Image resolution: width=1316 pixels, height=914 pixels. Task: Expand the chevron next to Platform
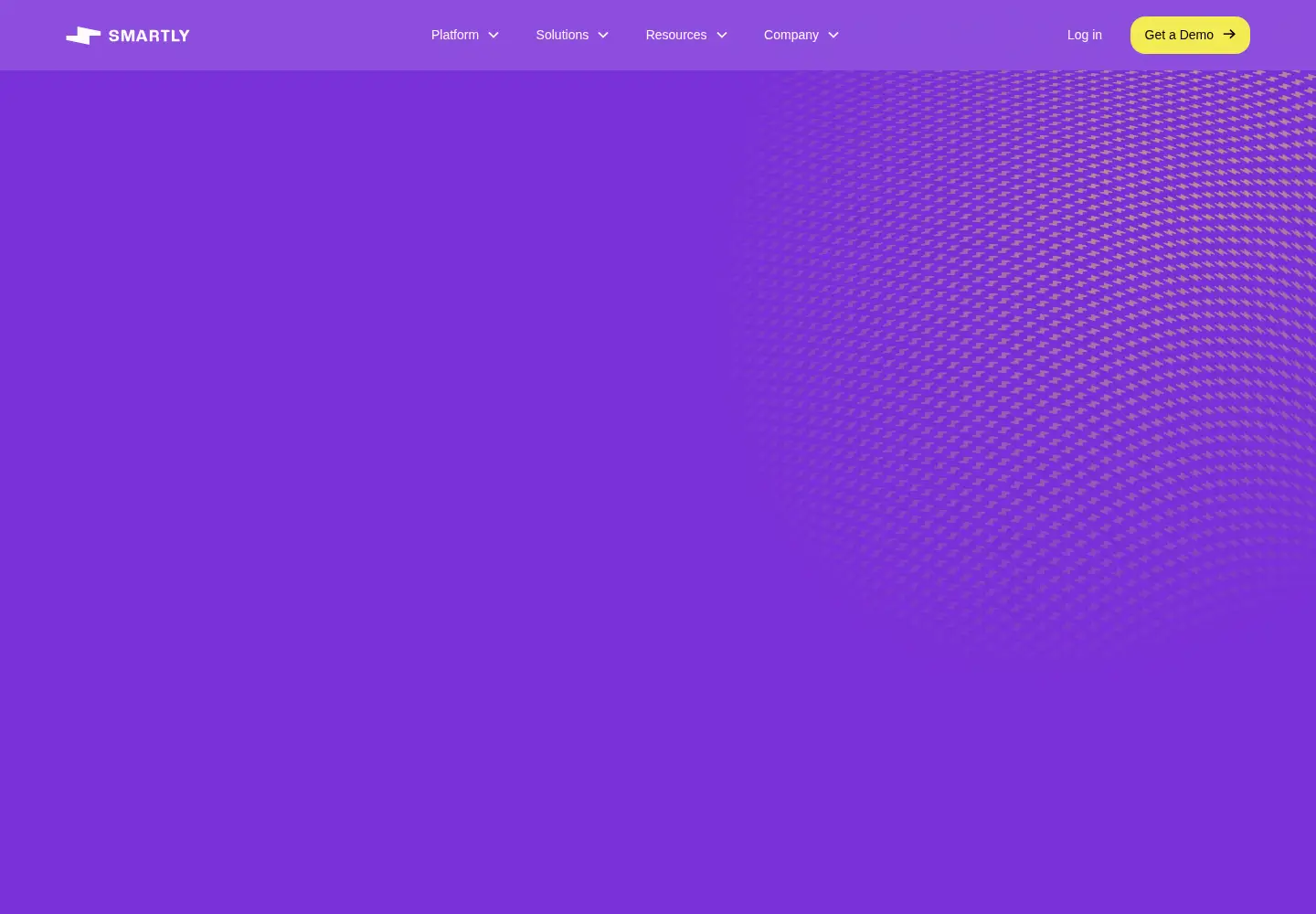[493, 35]
